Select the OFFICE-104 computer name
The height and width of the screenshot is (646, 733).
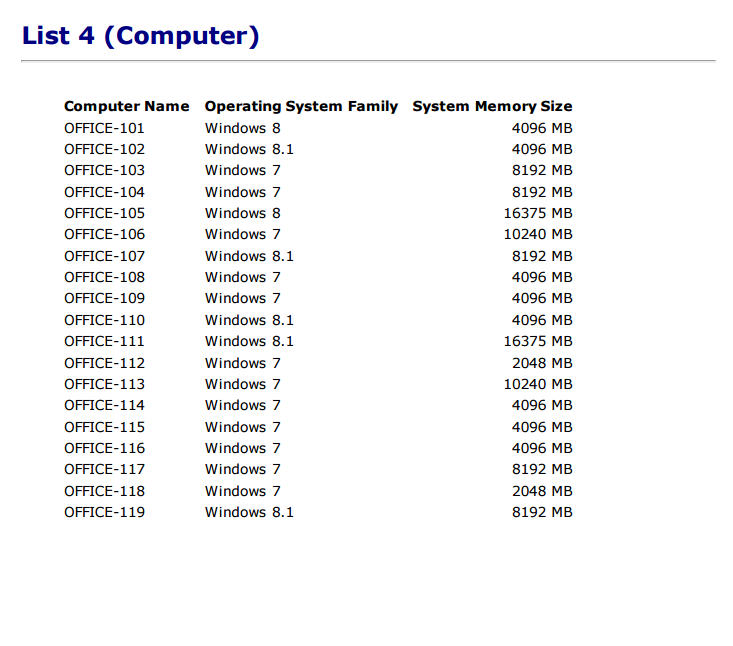click(104, 192)
